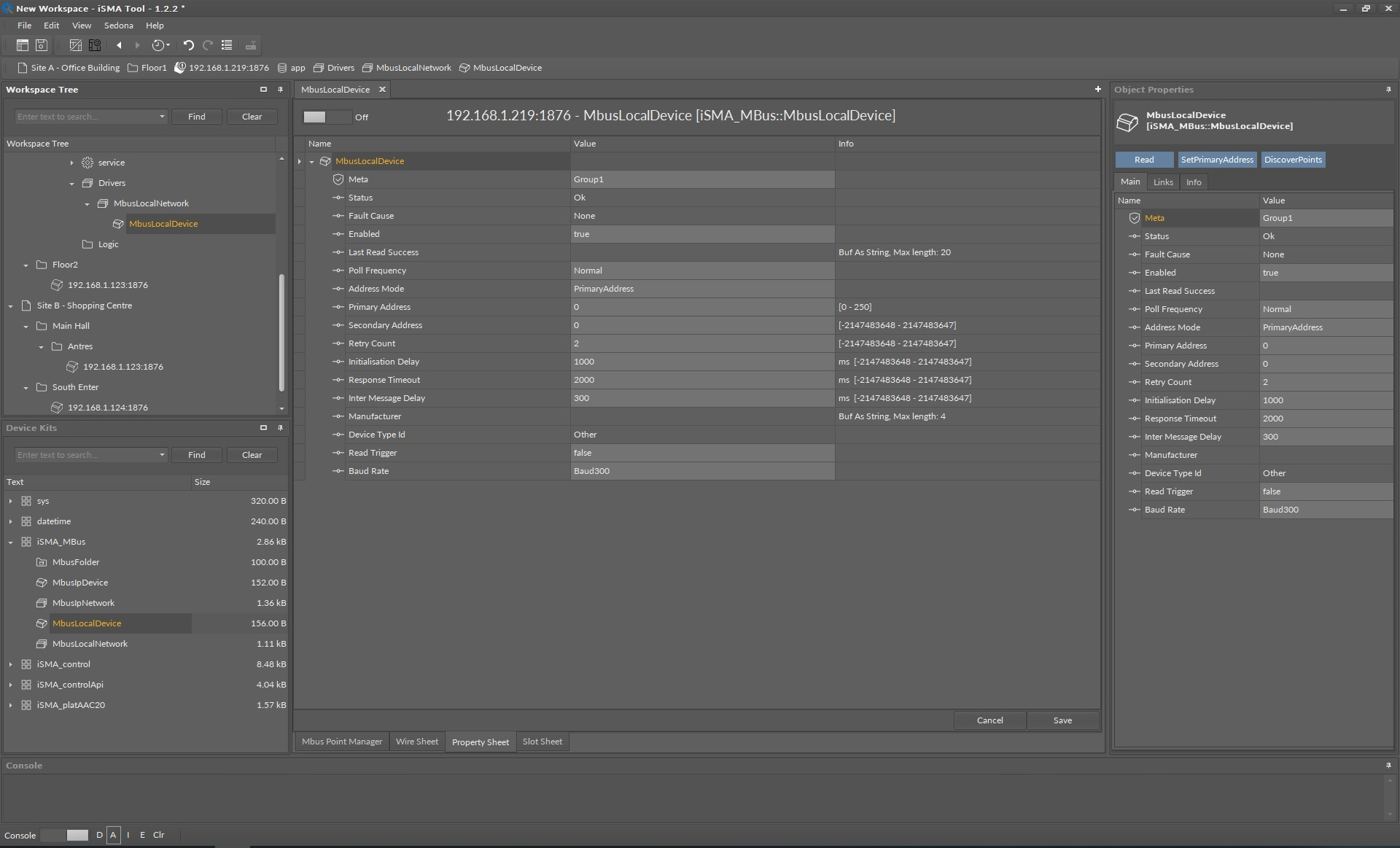The width and height of the screenshot is (1400, 848).
Task: Click the Save button
Action: pos(1062,720)
